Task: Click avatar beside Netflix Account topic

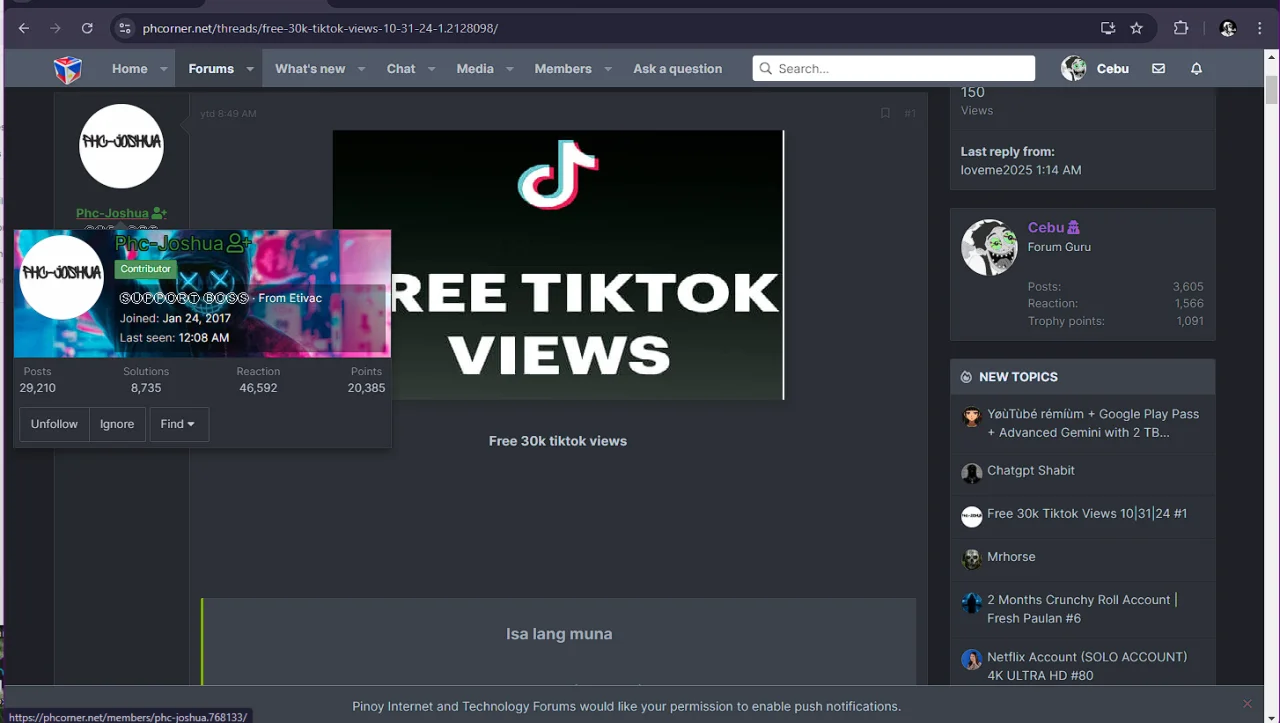Action: [972, 660]
